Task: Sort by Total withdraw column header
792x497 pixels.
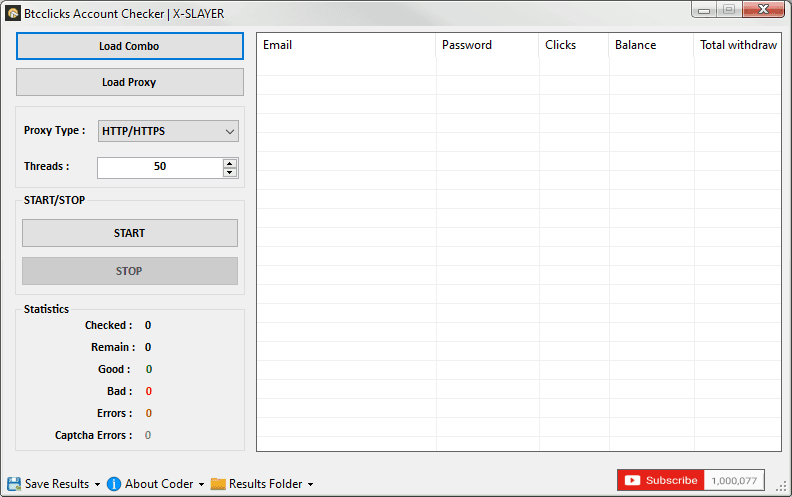Action: [x=738, y=45]
